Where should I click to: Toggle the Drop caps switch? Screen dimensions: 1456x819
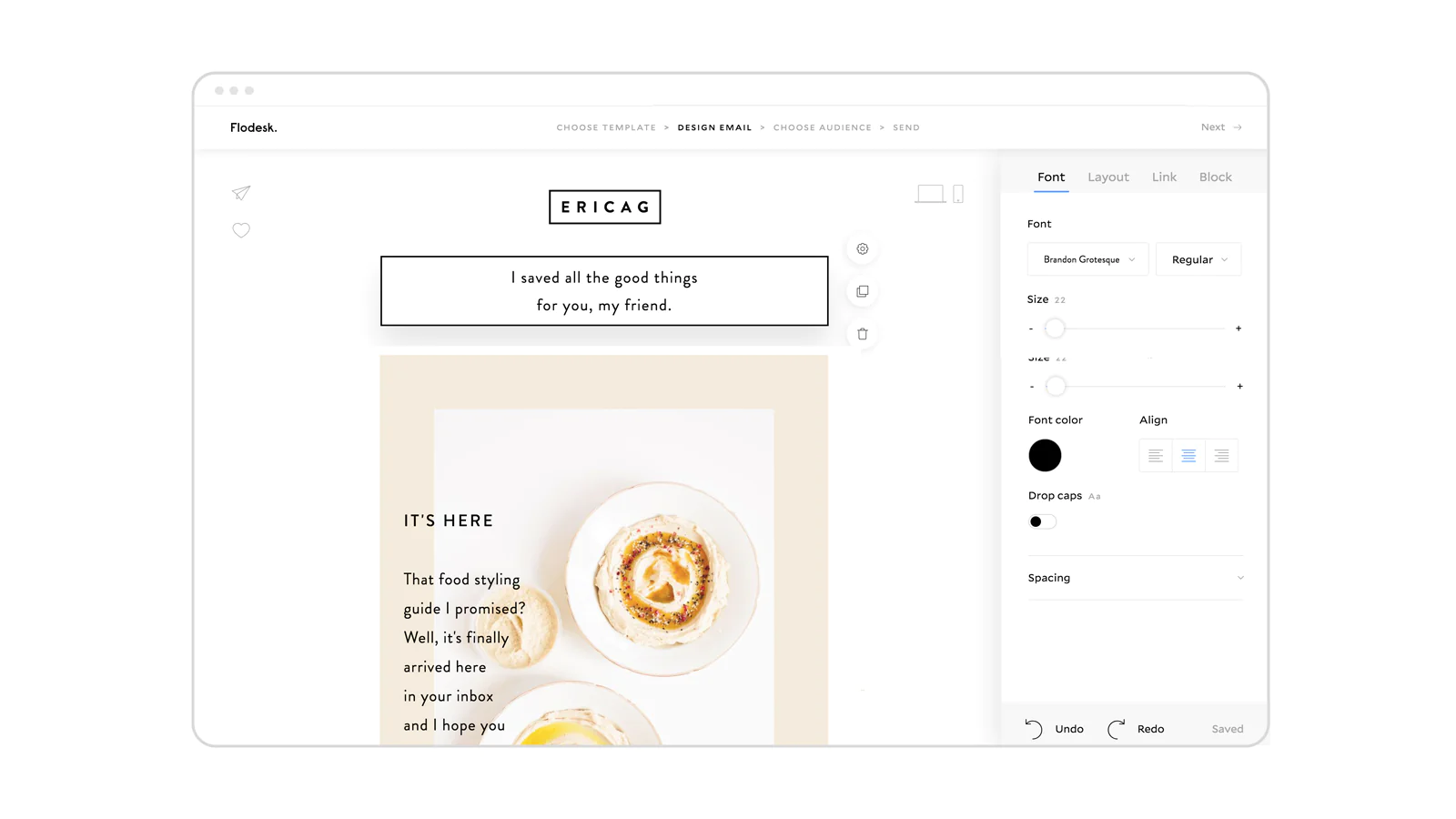[x=1043, y=521]
